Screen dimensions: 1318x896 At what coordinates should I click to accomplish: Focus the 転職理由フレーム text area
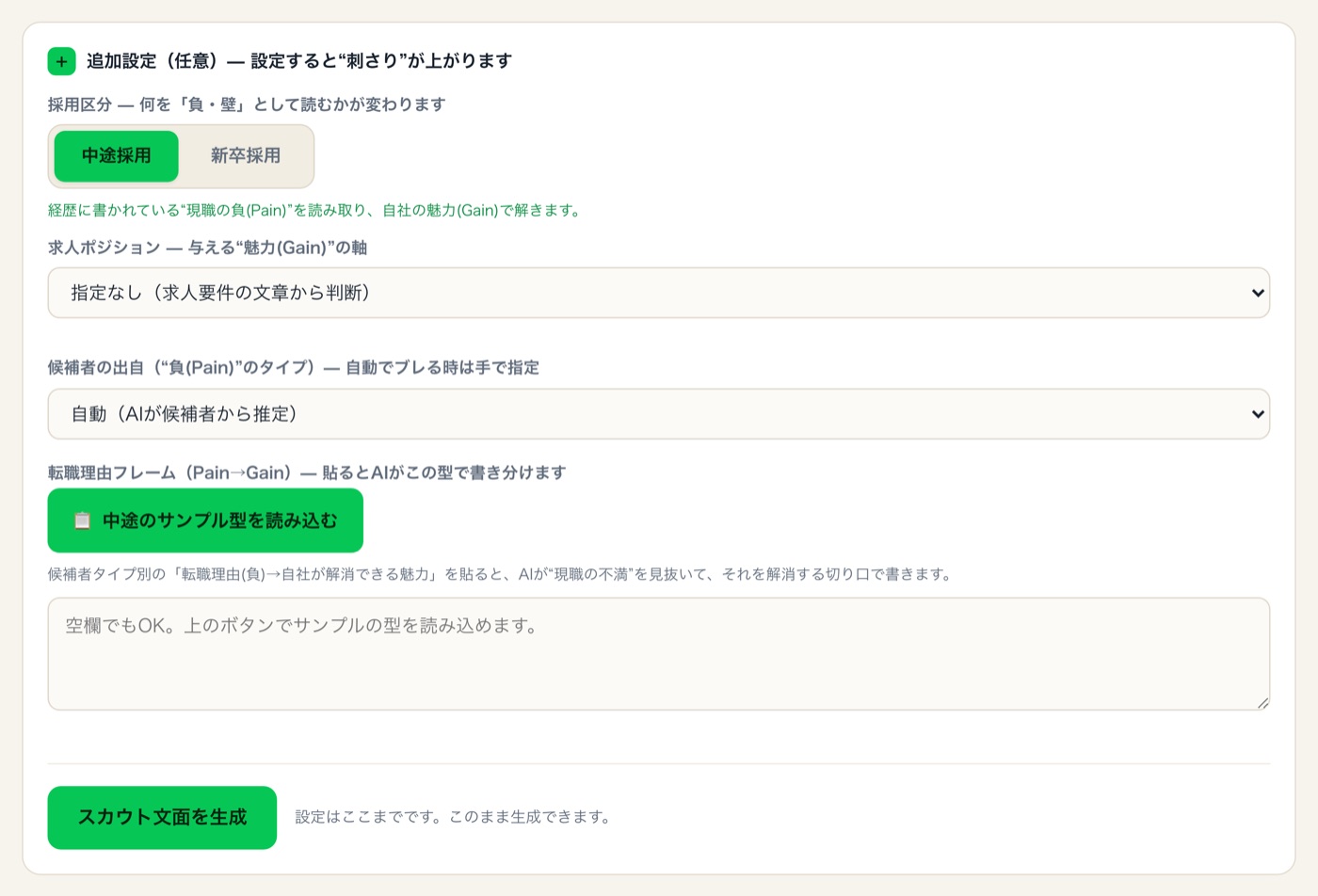click(x=658, y=654)
